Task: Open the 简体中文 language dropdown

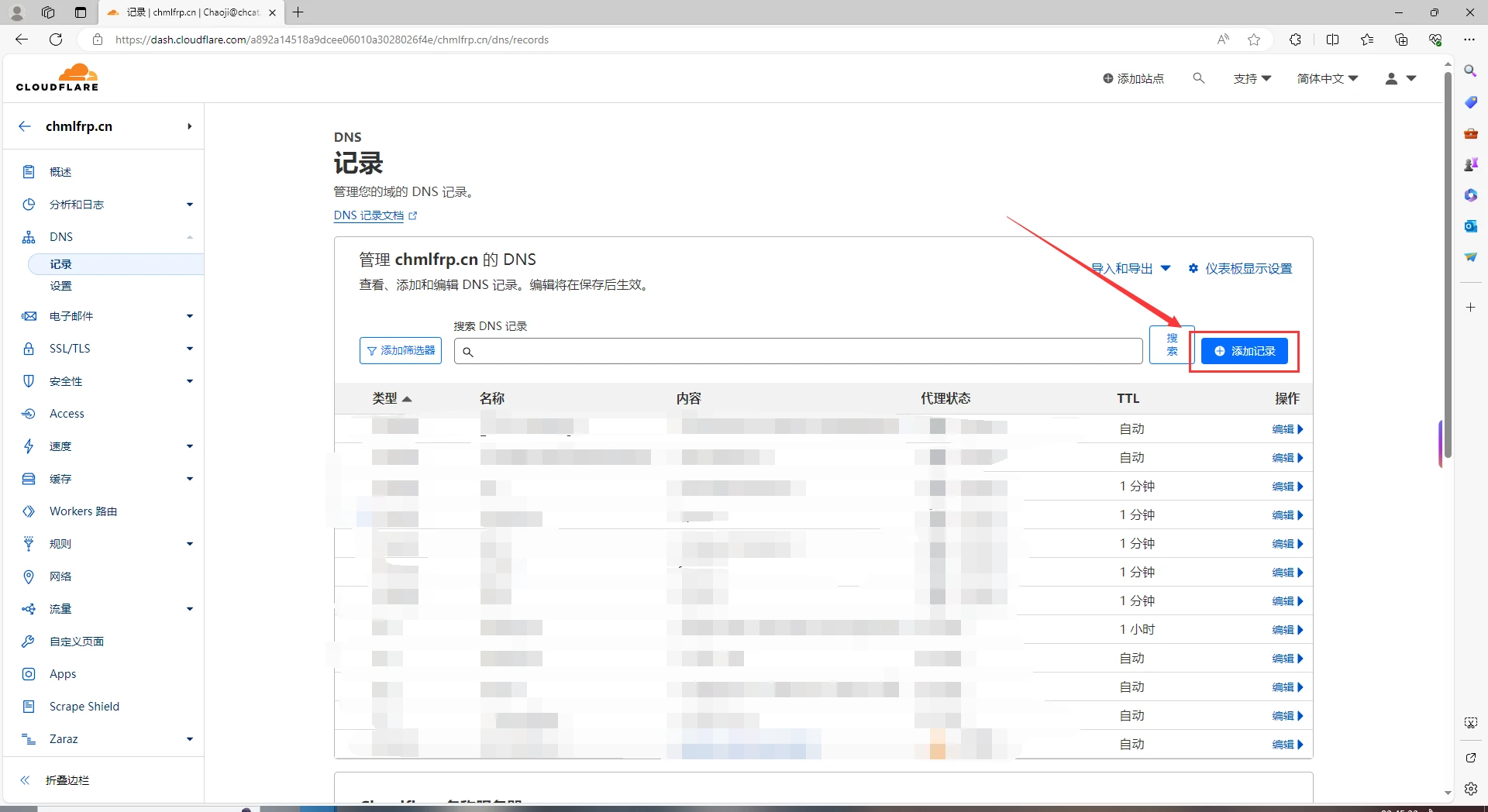Action: tap(1327, 78)
